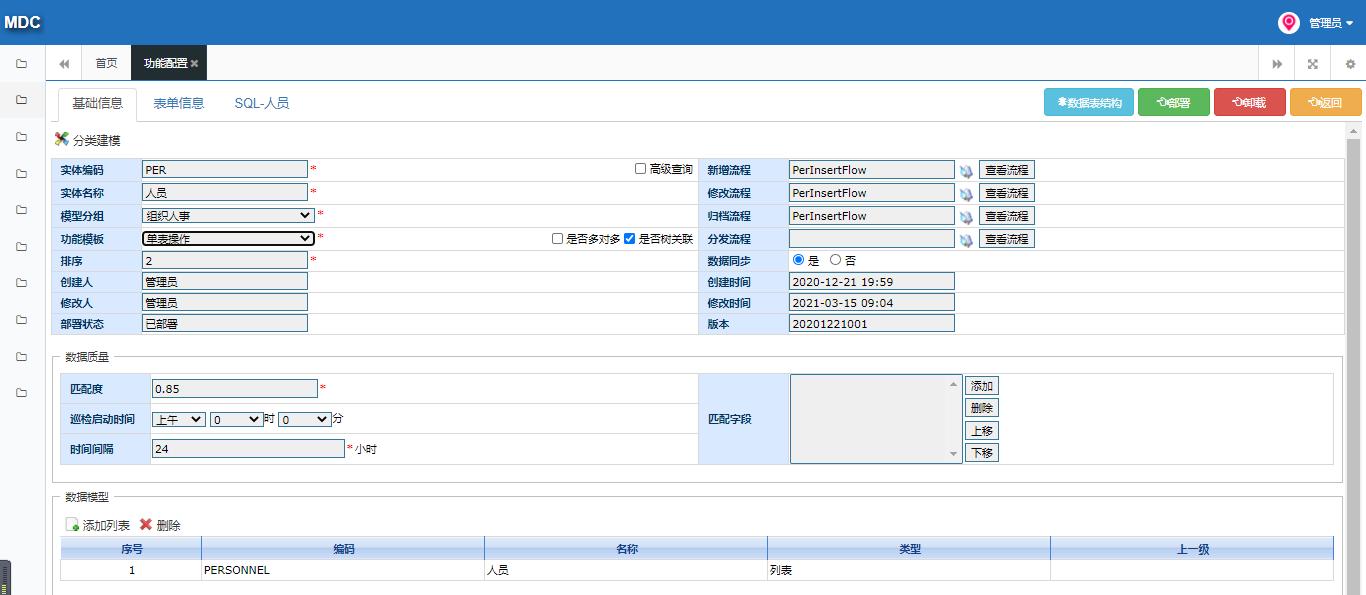The image size is (1366, 595).
Task: Focus the 匹配度 input showing 0.85
Action: click(x=235, y=388)
